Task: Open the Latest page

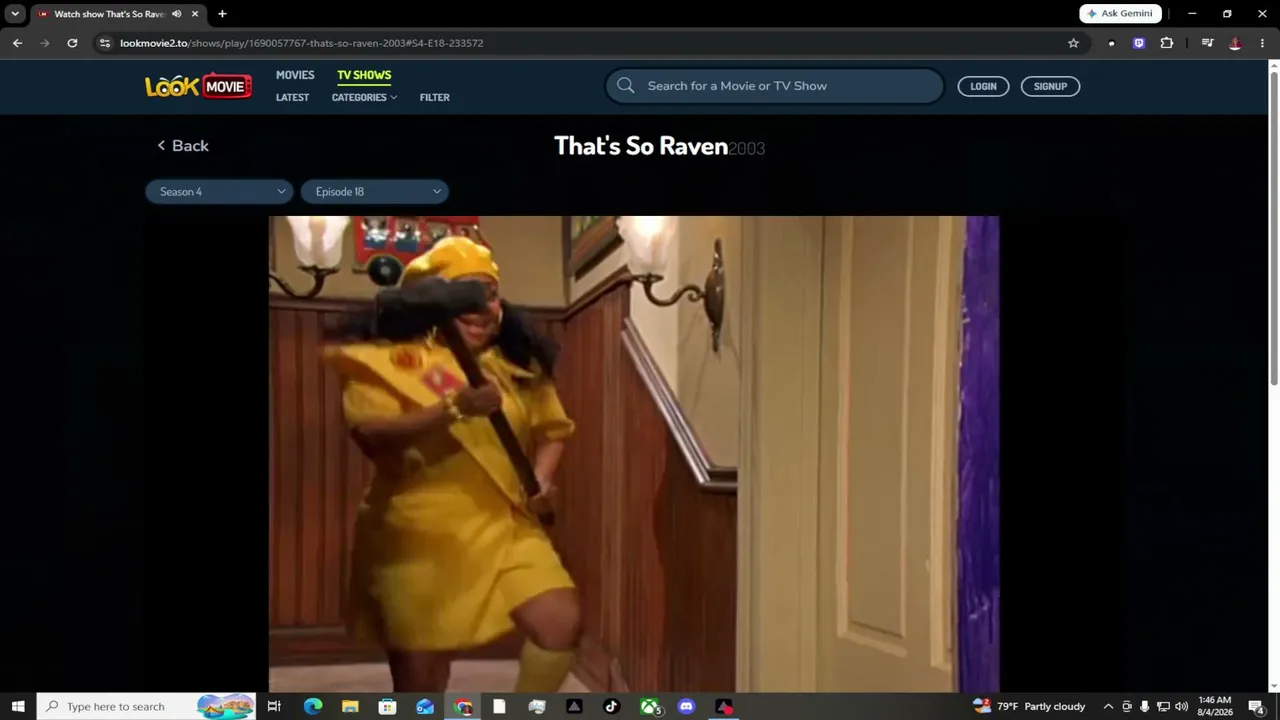Action: point(292,97)
